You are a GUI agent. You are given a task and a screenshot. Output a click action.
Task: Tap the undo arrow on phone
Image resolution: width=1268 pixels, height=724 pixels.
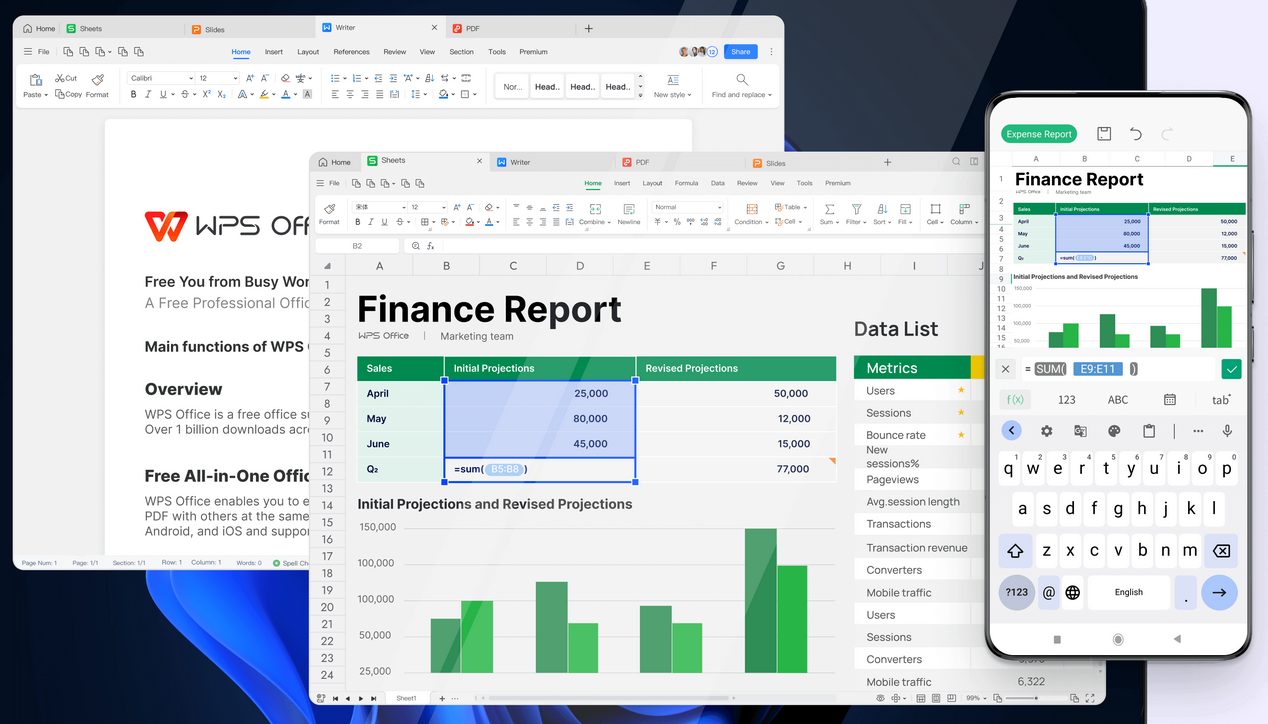1136,134
